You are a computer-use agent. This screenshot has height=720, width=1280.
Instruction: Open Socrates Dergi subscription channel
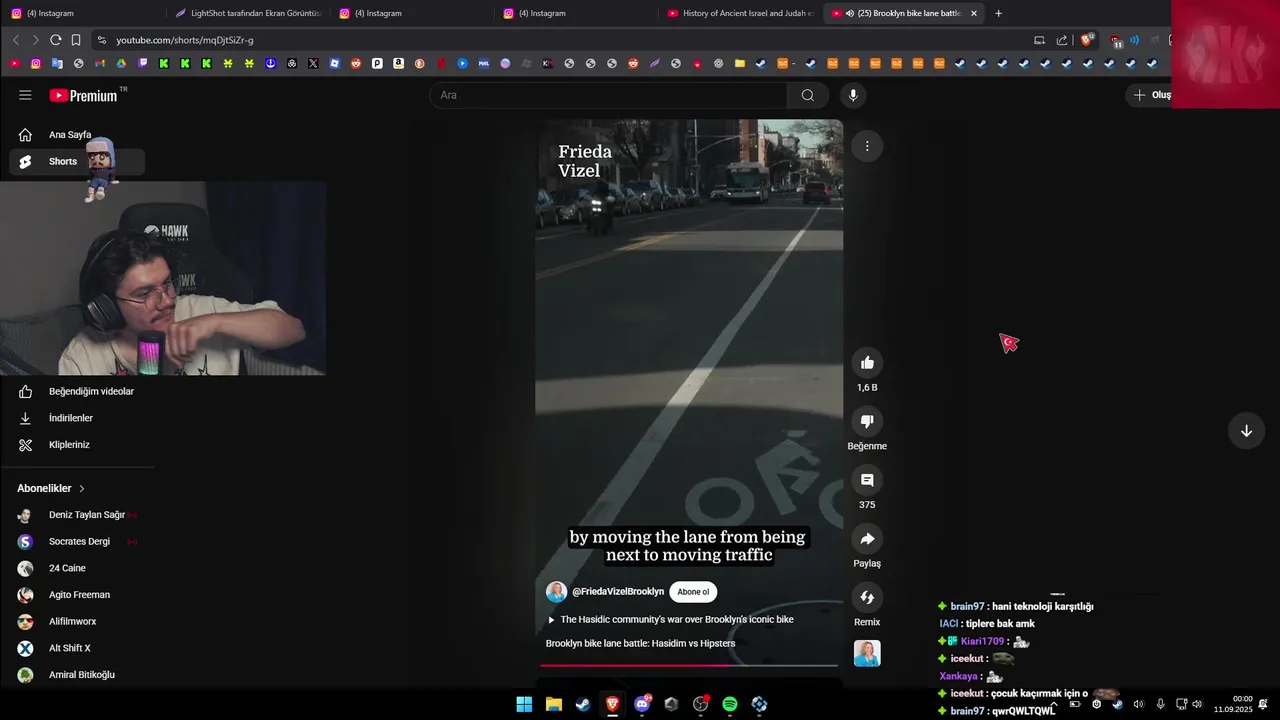[x=76, y=542]
